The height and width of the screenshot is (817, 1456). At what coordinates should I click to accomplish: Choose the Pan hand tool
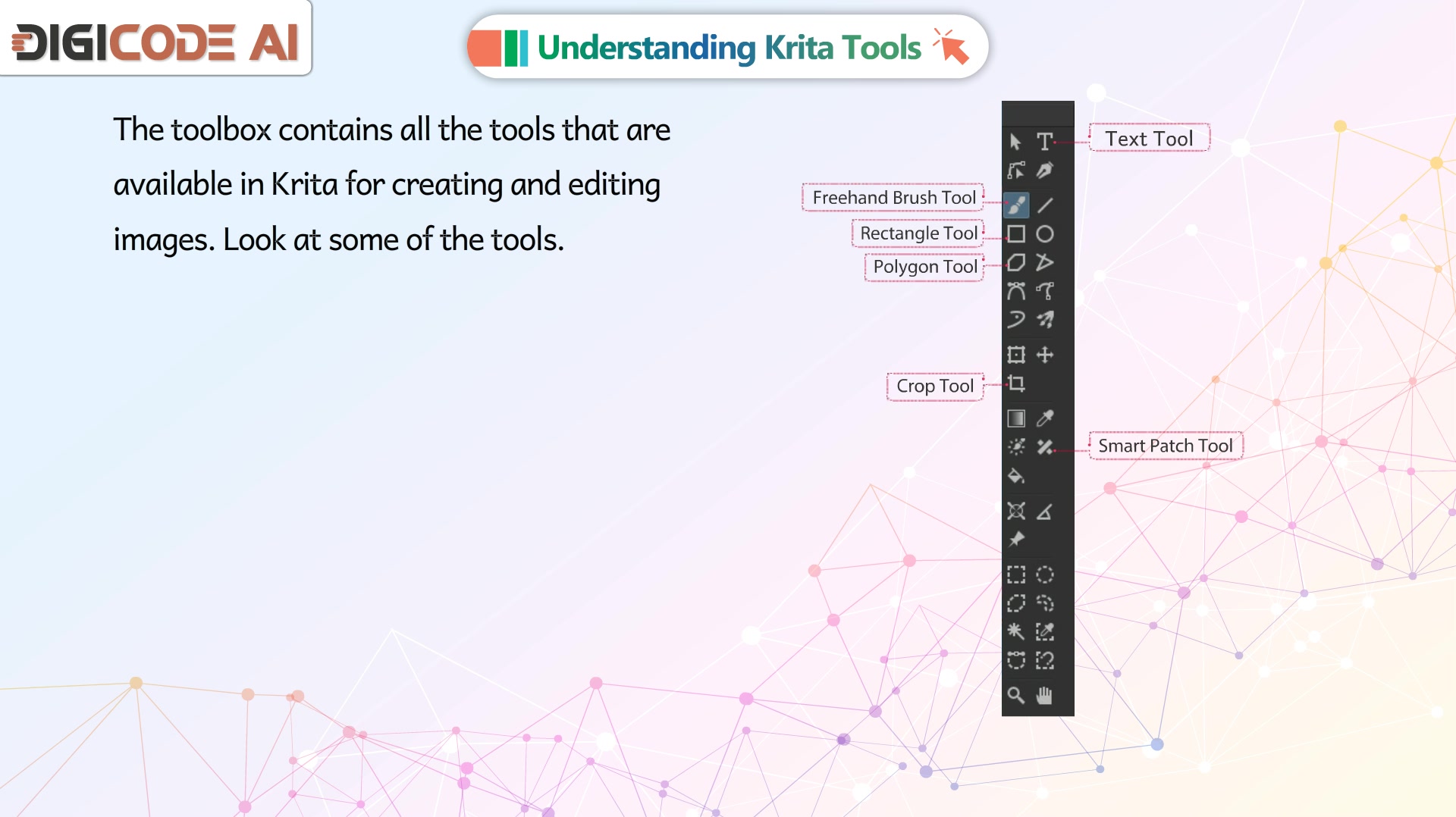(1045, 695)
